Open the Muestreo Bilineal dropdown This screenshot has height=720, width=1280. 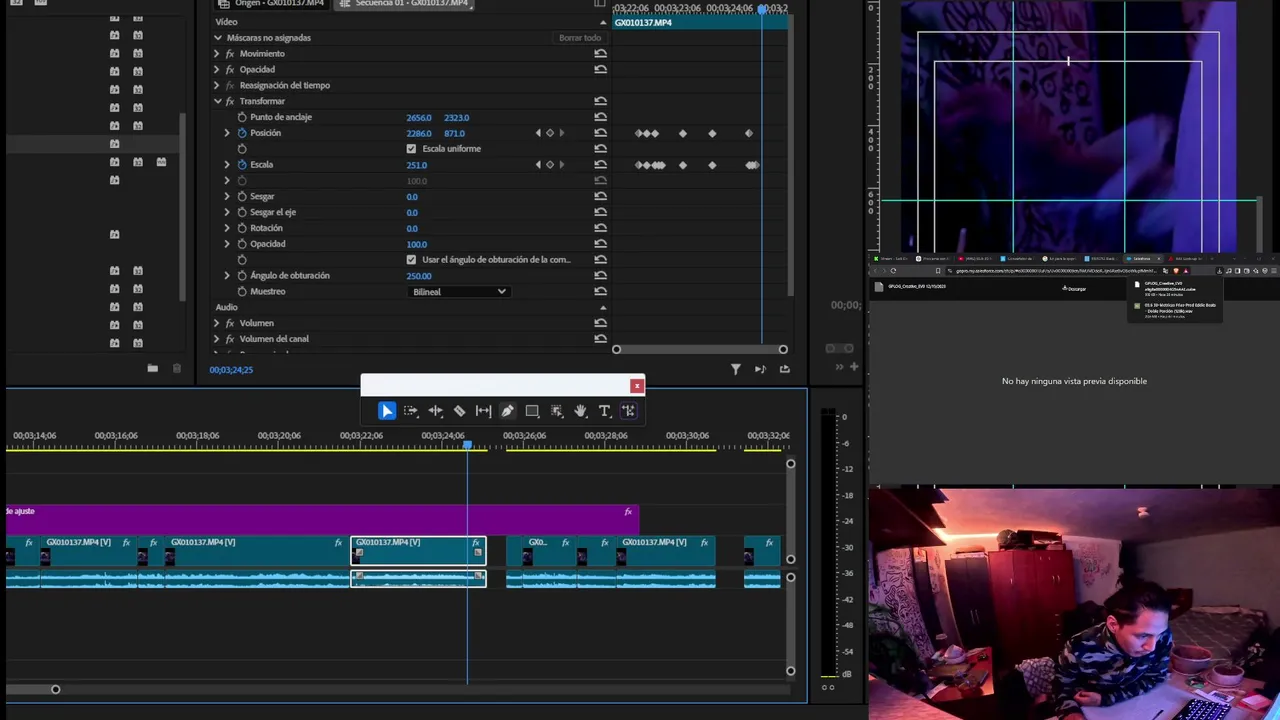pos(460,292)
